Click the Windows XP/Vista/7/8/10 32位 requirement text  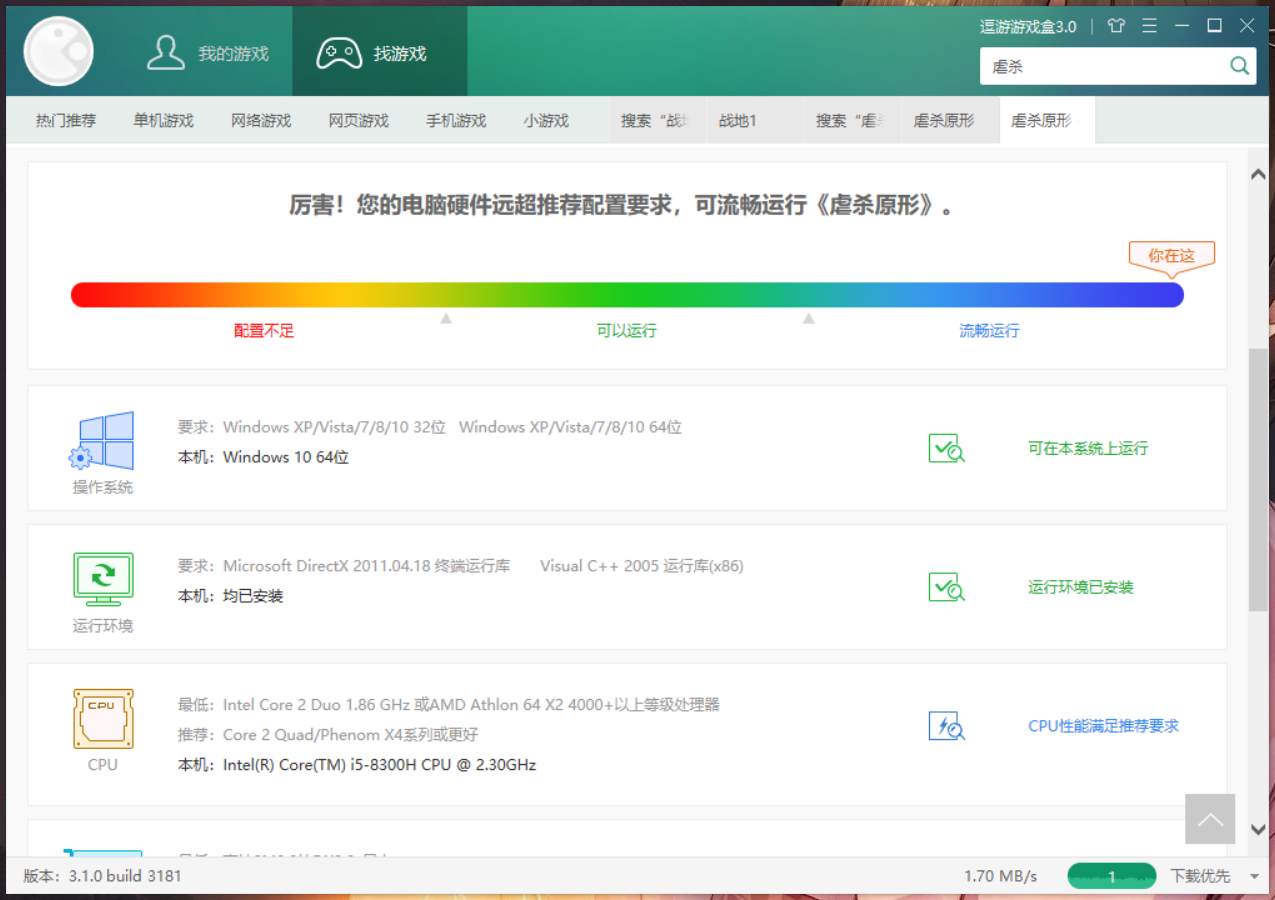click(x=334, y=427)
